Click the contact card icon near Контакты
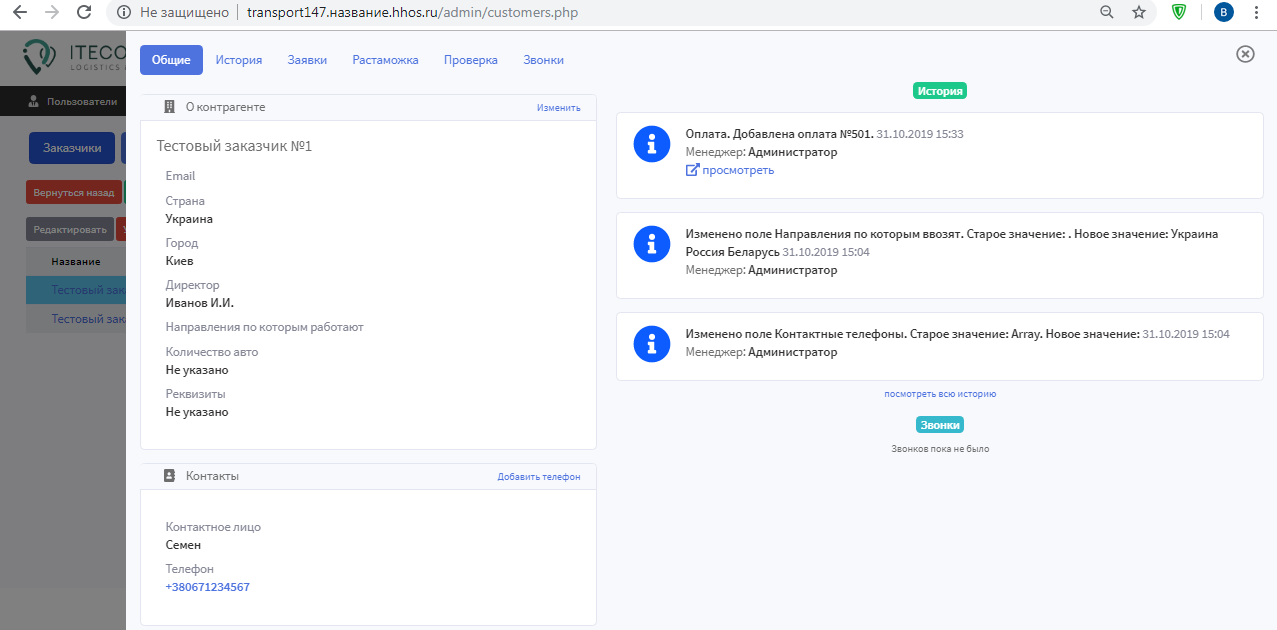The width and height of the screenshot is (1277, 630). click(169, 476)
